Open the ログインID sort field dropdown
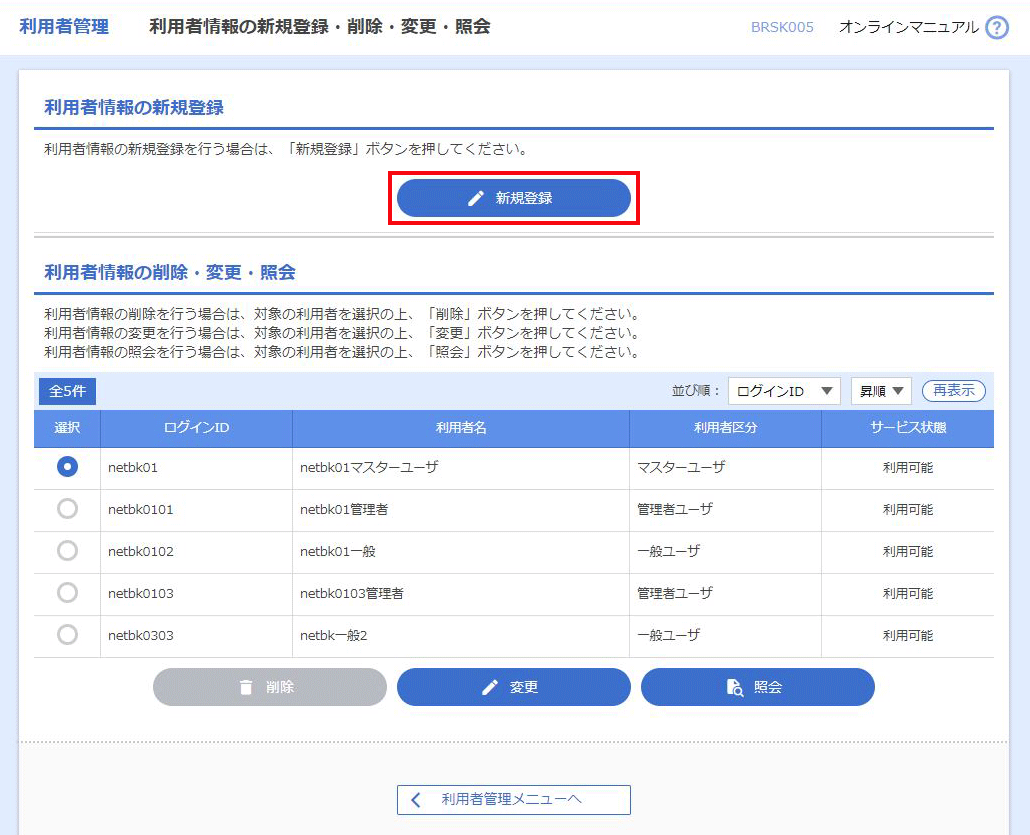The image size is (1030, 835). (784, 392)
